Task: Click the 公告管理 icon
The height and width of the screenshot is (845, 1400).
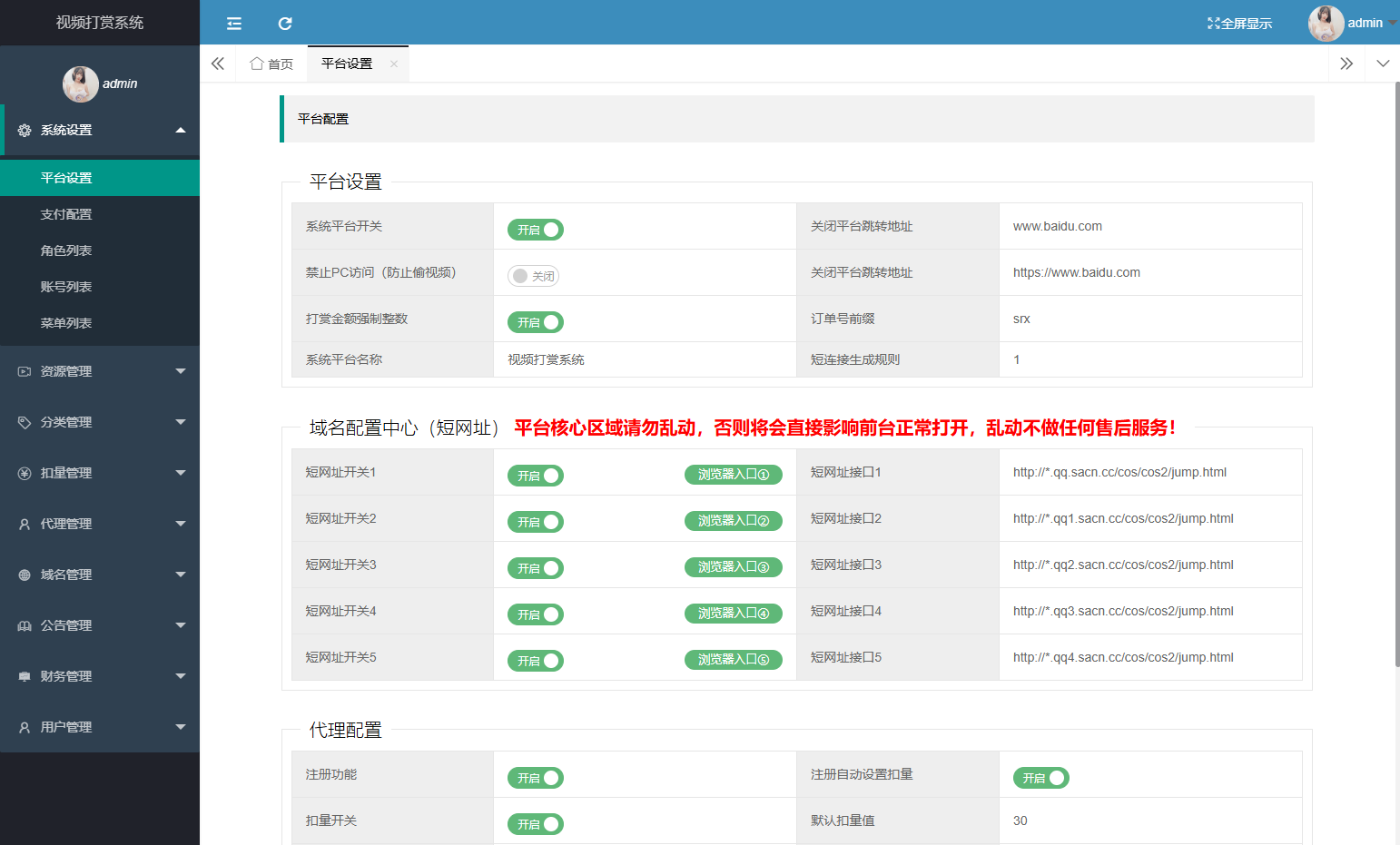Action: pyautogui.click(x=25, y=625)
